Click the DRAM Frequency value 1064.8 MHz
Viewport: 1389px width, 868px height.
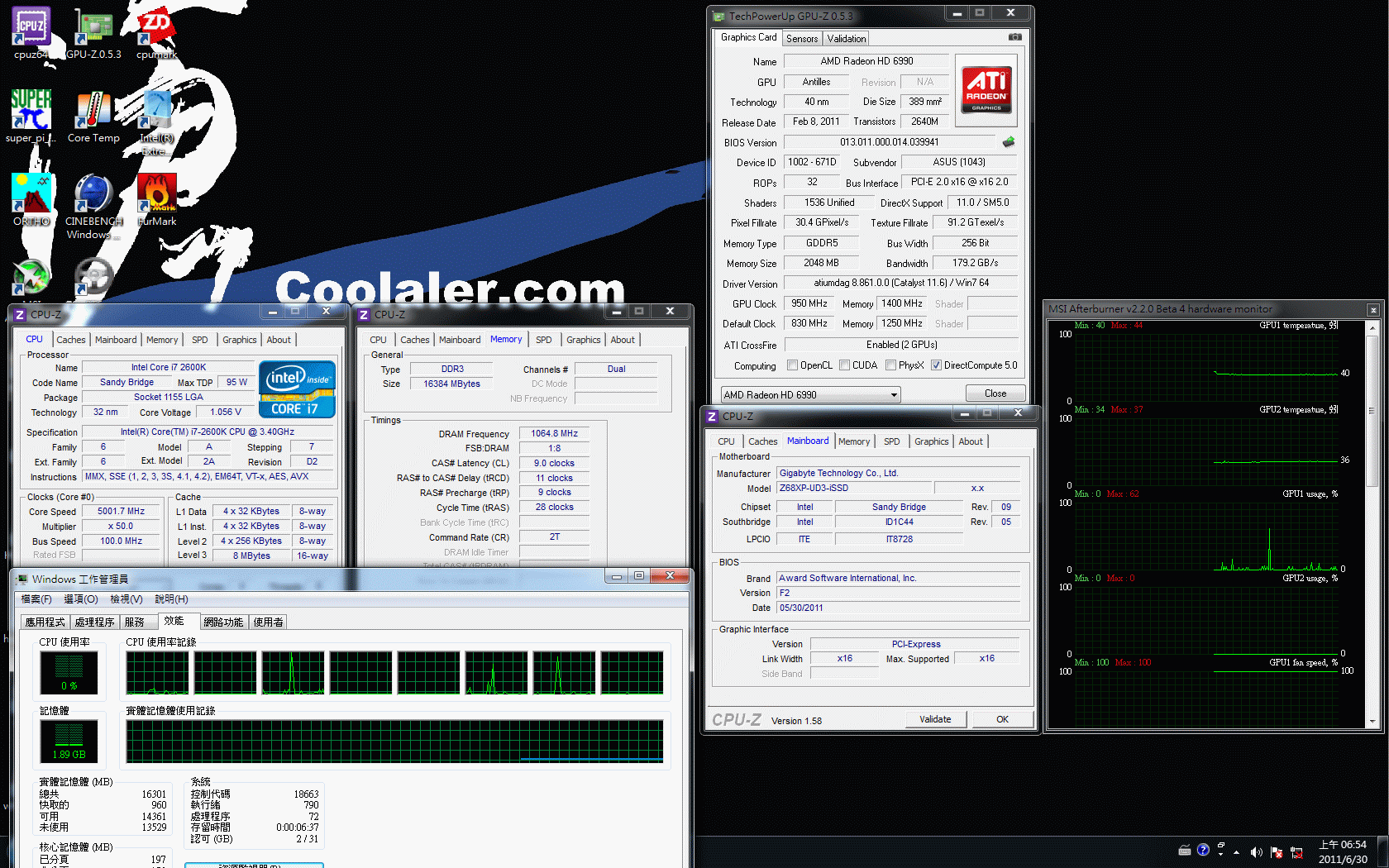pos(554,433)
